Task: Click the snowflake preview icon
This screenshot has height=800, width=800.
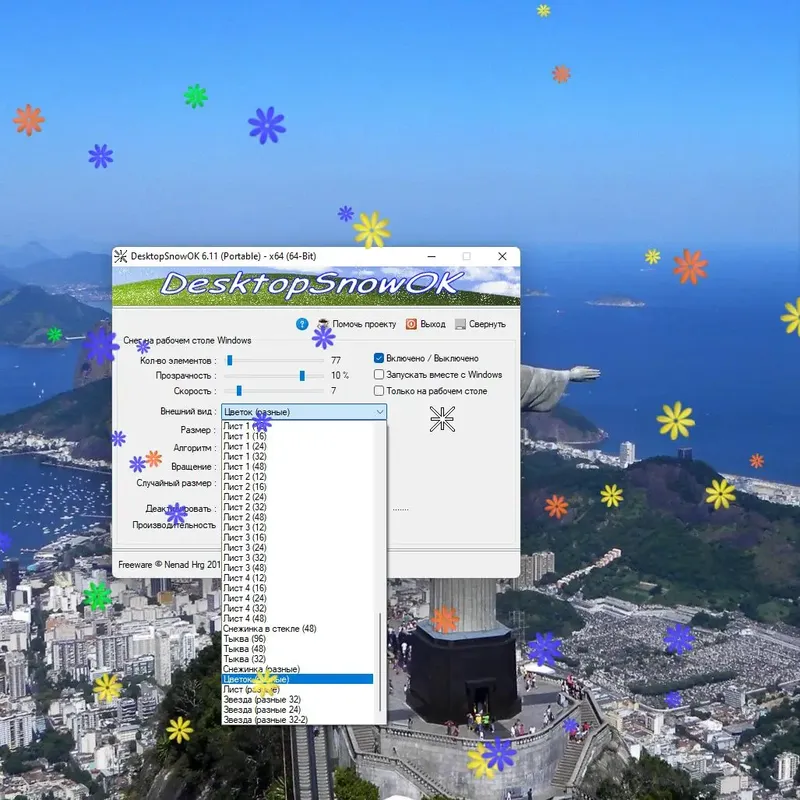Action: [442, 419]
